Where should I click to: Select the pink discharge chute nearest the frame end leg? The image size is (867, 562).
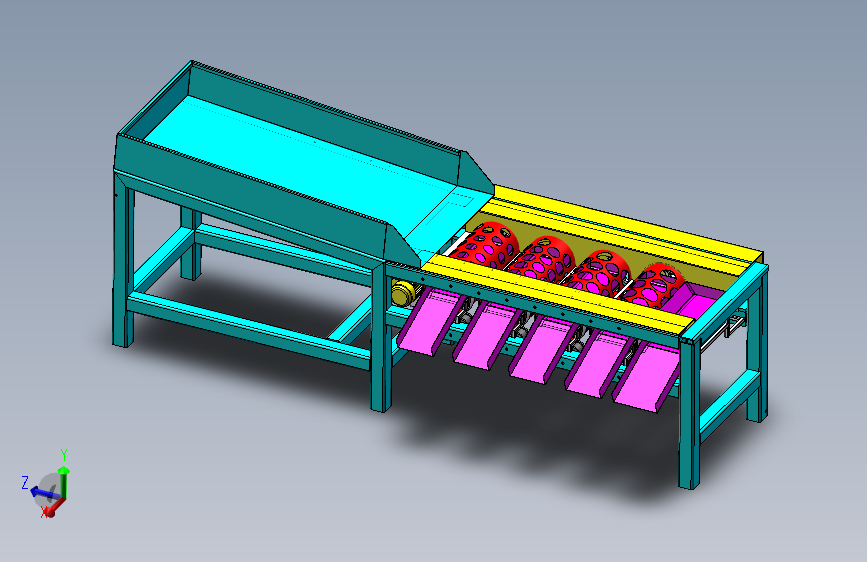click(x=646, y=377)
